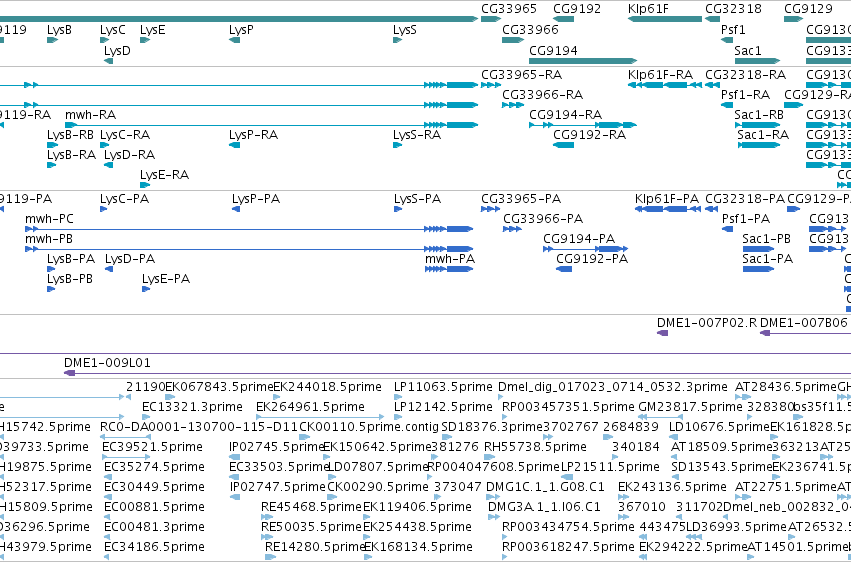This screenshot has height=562, width=851.
Task: Select protein Sac1-PA
Action: click(x=758, y=269)
